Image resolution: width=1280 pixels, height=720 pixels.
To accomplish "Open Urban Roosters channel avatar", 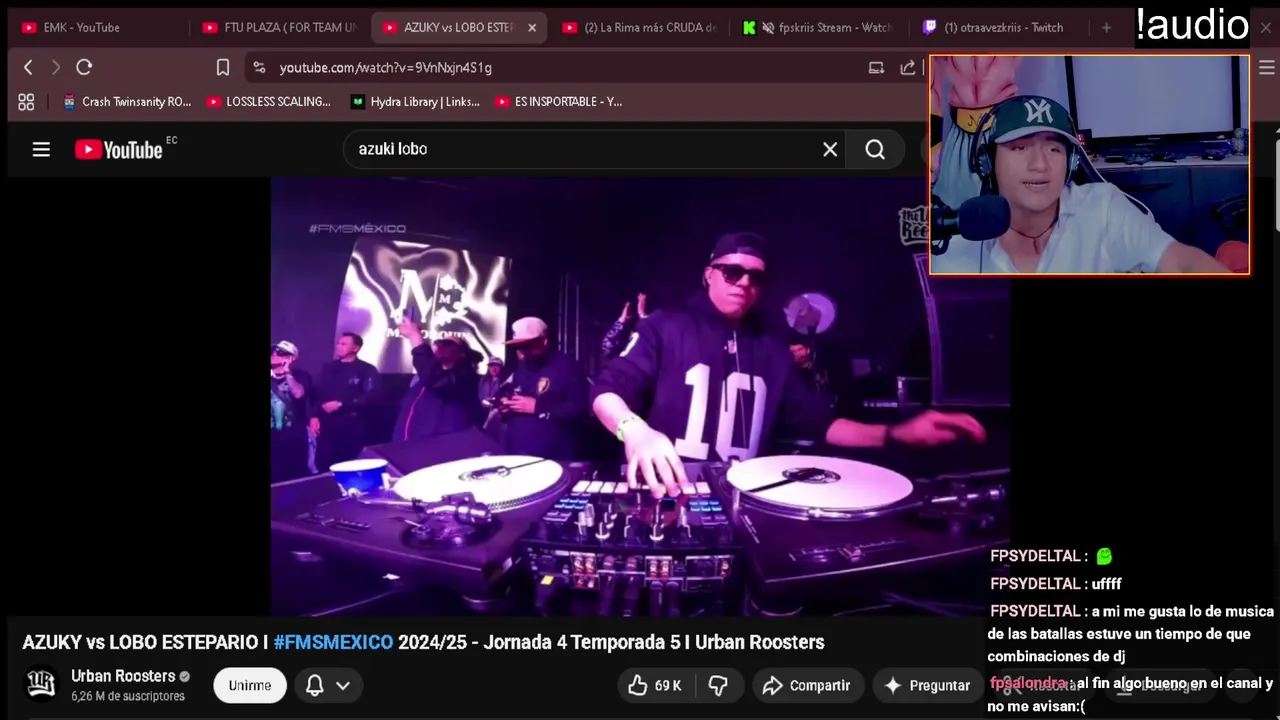I will 41,684.
